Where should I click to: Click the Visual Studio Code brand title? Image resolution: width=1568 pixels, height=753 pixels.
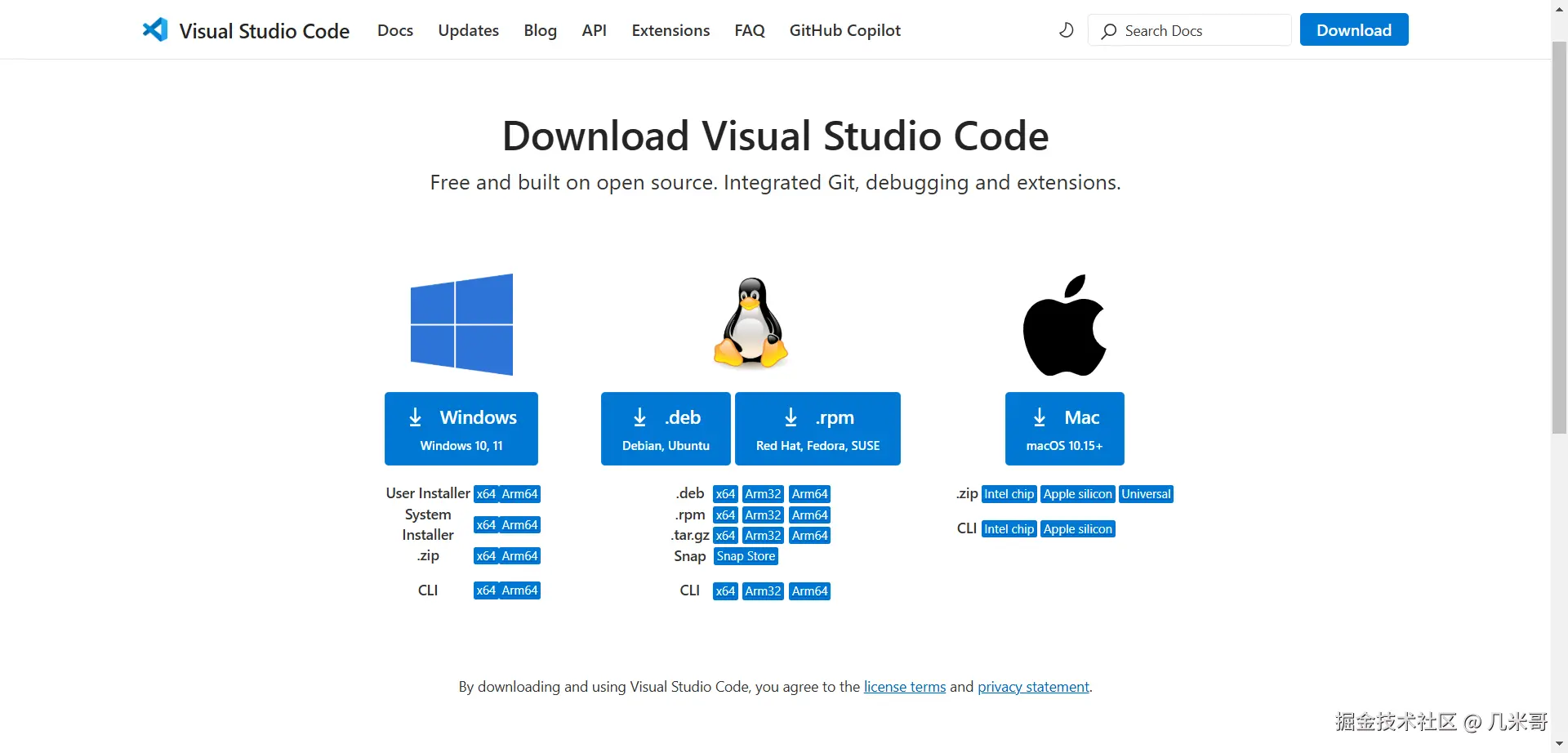click(265, 31)
